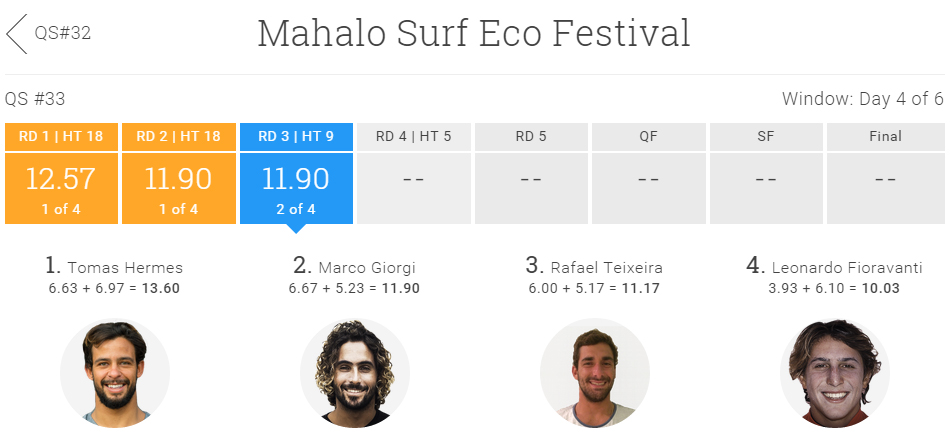This screenshot has height=446, width=950.
Task: Switch to the Final round tab
Action: (885, 136)
